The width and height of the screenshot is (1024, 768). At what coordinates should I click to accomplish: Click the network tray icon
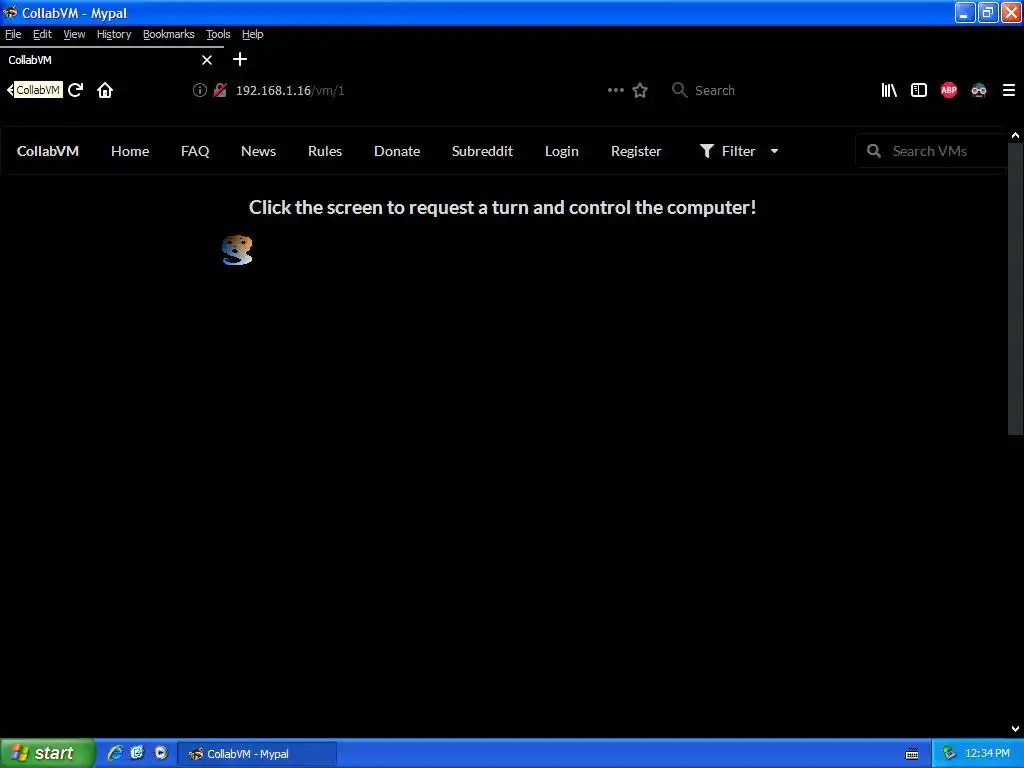coord(950,754)
